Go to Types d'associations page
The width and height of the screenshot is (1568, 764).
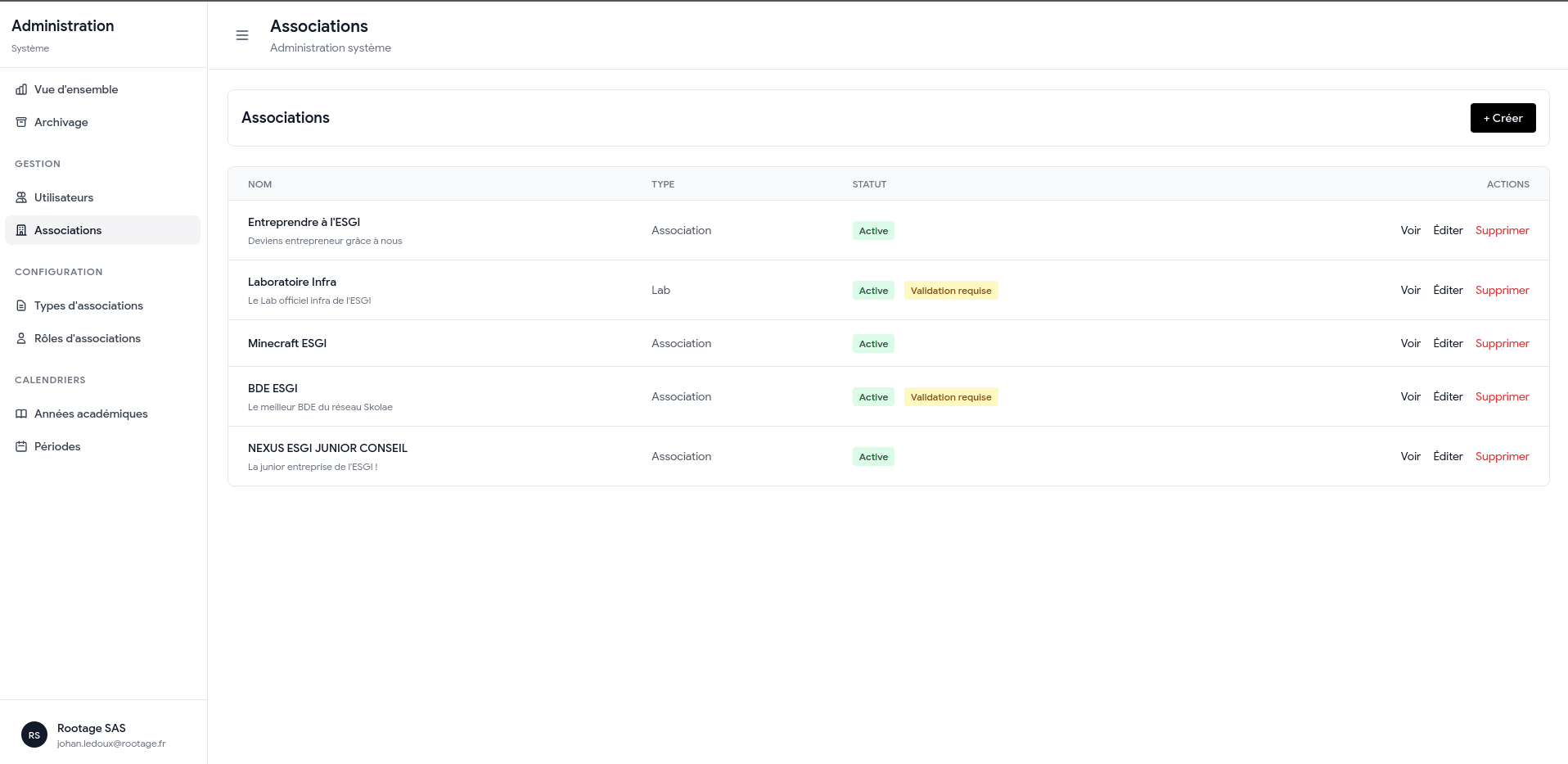[x=88, y=305]
